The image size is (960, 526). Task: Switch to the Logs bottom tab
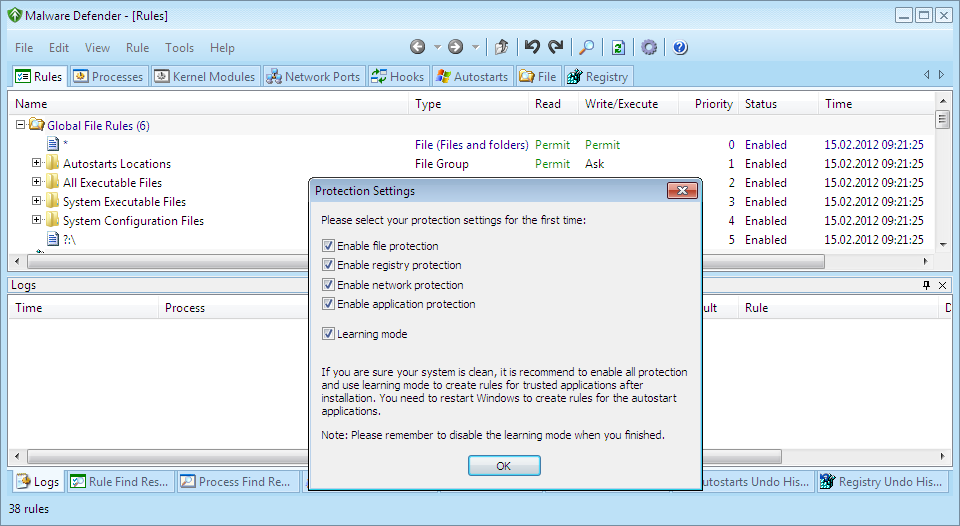pos(37,482)
